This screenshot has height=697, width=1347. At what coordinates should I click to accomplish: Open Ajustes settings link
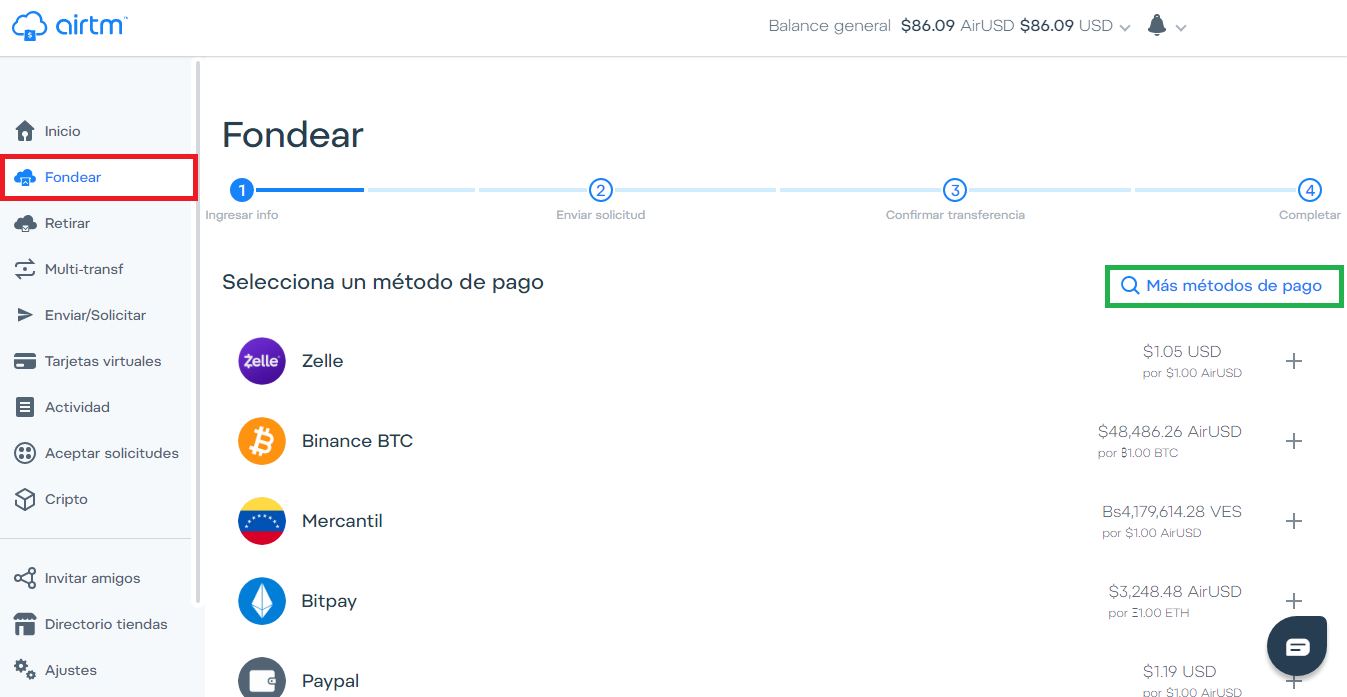tap(71, 670)
